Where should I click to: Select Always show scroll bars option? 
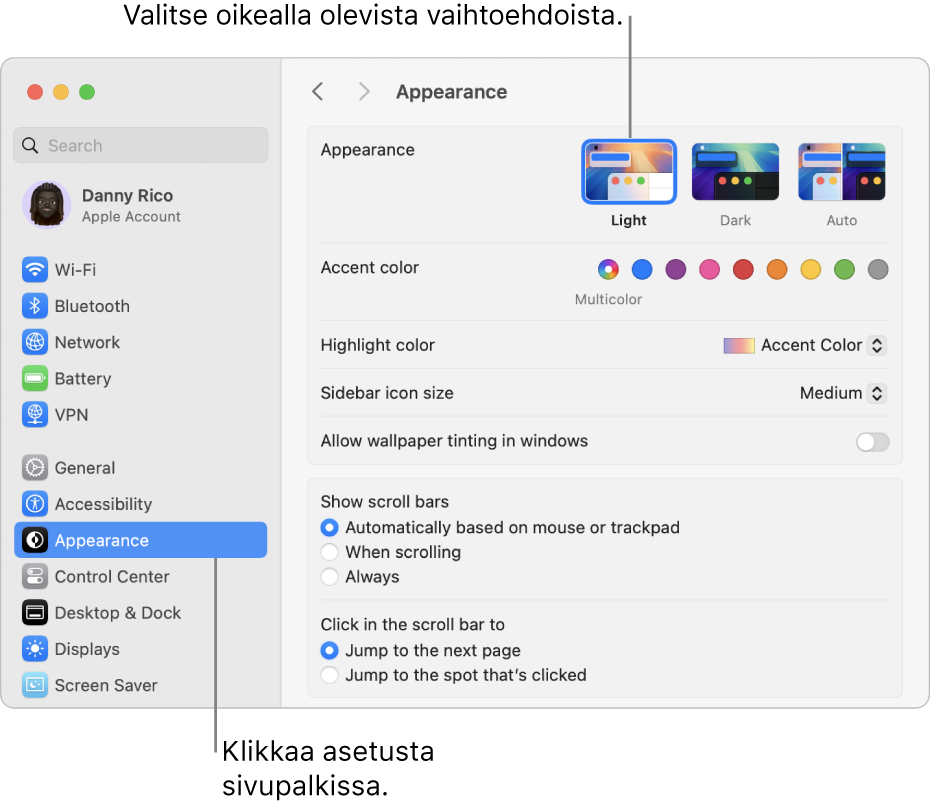coord(330,576)
